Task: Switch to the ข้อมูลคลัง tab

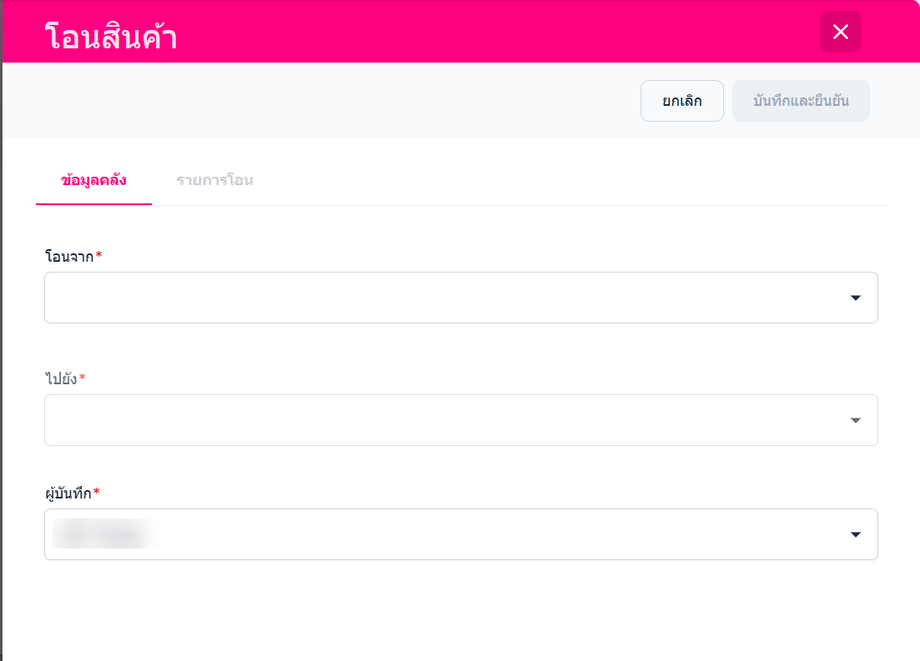Action: coord(94,180)
